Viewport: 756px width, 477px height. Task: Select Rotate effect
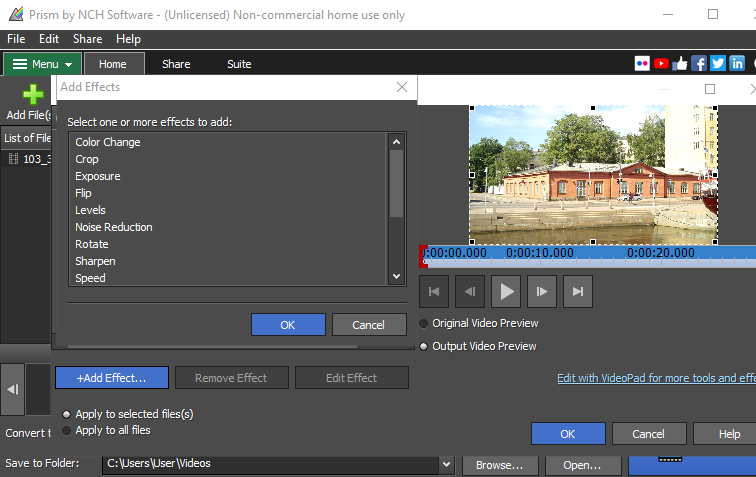92,244
